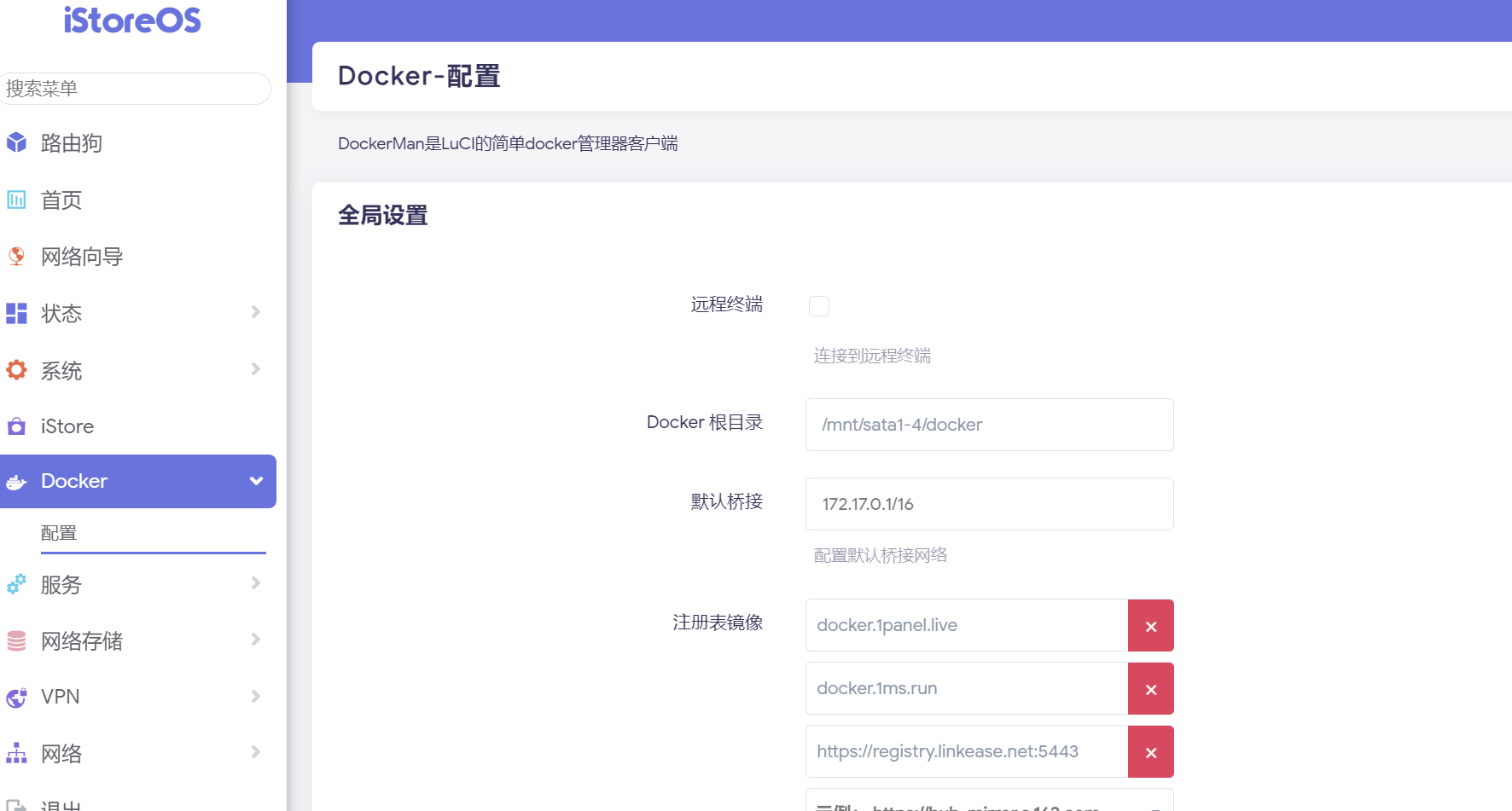
Task: Remove docker.1ms.run mirror entry
Action: coord(1151,689)
